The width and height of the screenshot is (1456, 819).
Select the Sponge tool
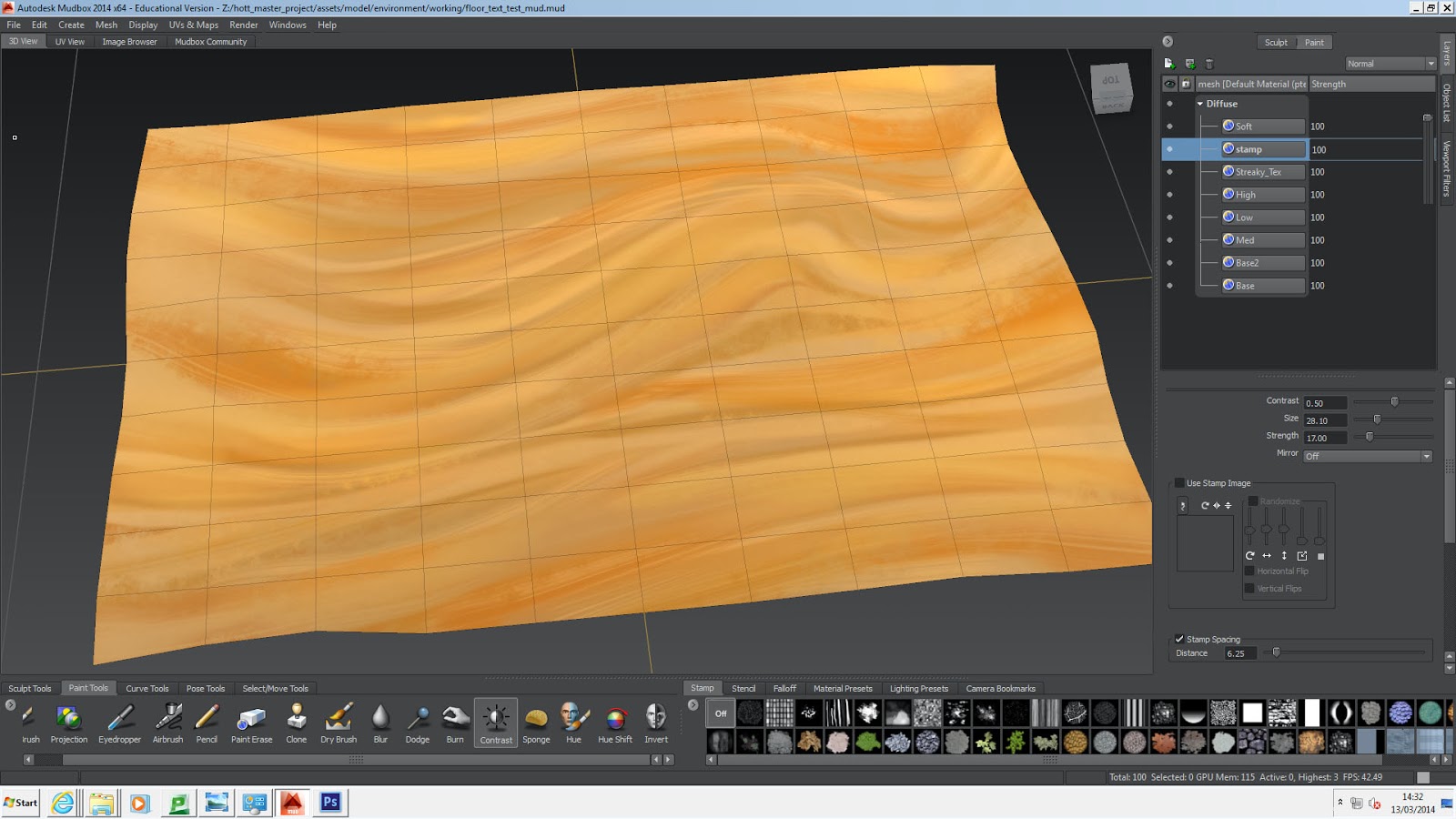pos(536,723)
